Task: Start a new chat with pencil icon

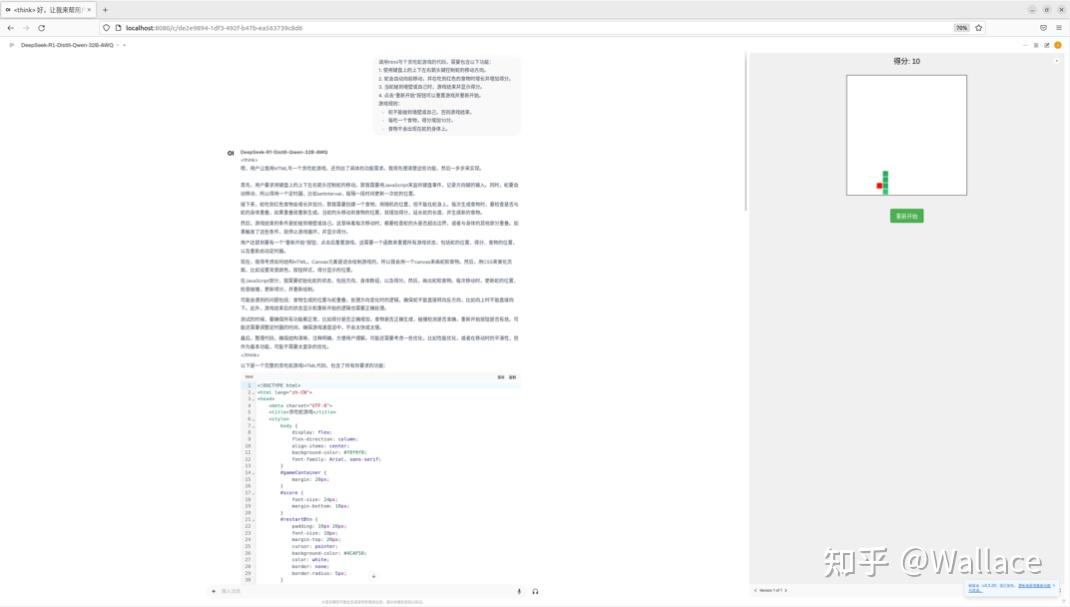Action: [1047, 45]
